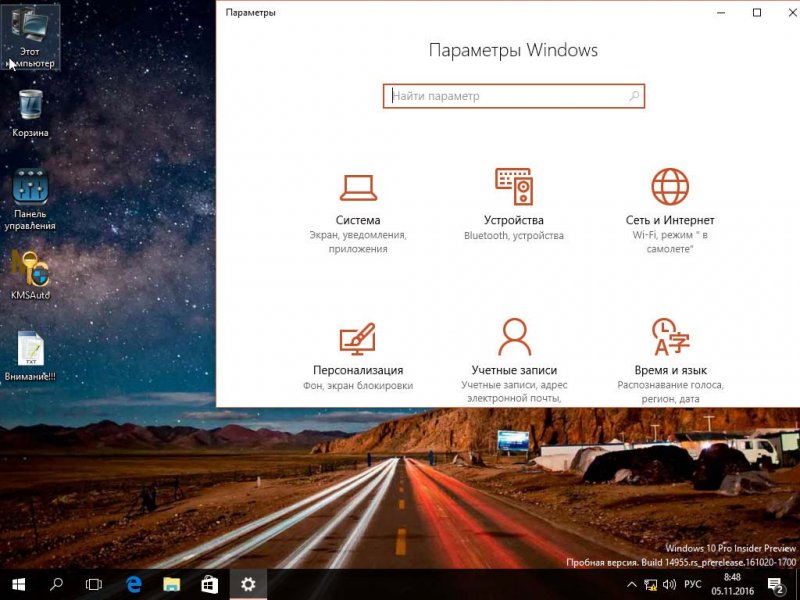Open the network status tray icon
The height and width of the screenshot is (600, 800).
pos(651,585)
